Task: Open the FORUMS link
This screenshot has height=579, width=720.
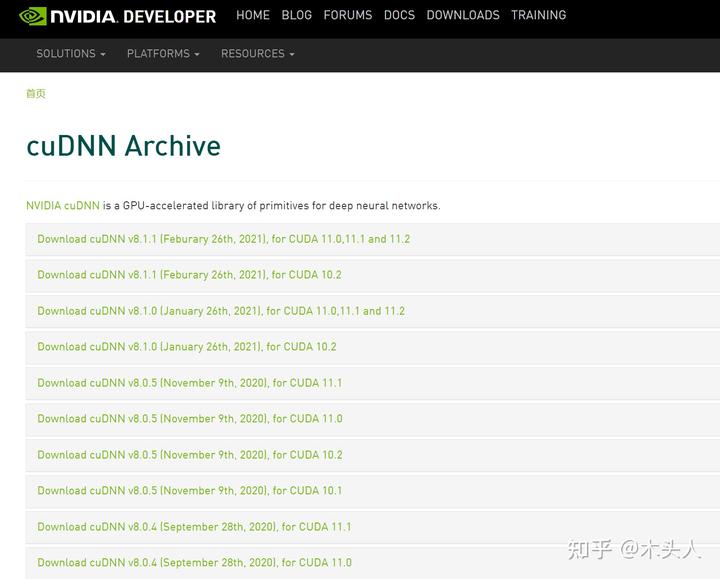Action: point(348,15)
